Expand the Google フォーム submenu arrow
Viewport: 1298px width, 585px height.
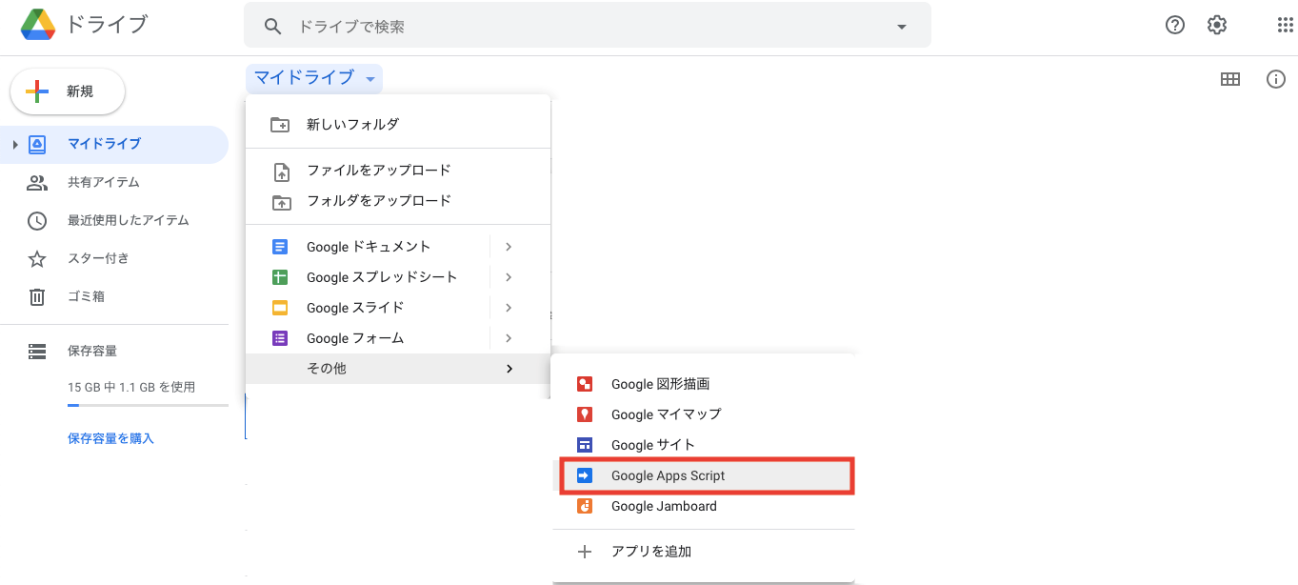509,338
